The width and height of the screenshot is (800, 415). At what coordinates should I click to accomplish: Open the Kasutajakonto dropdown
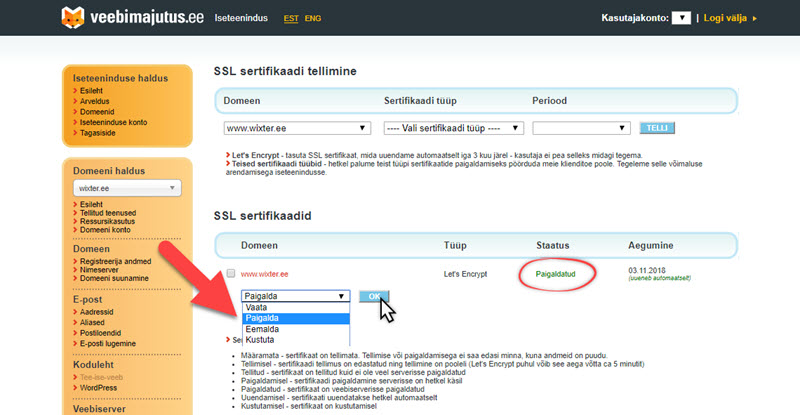coord(681,18)
